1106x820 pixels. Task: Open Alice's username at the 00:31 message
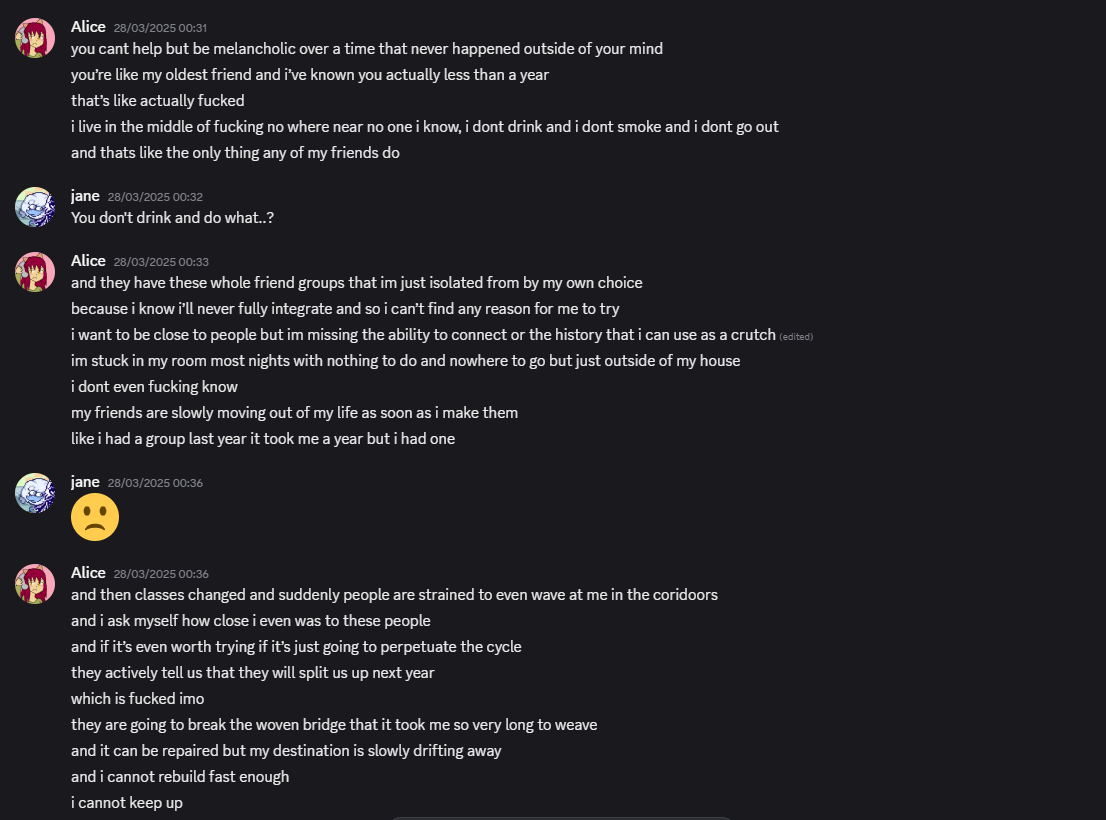click(x=88, y=27)
